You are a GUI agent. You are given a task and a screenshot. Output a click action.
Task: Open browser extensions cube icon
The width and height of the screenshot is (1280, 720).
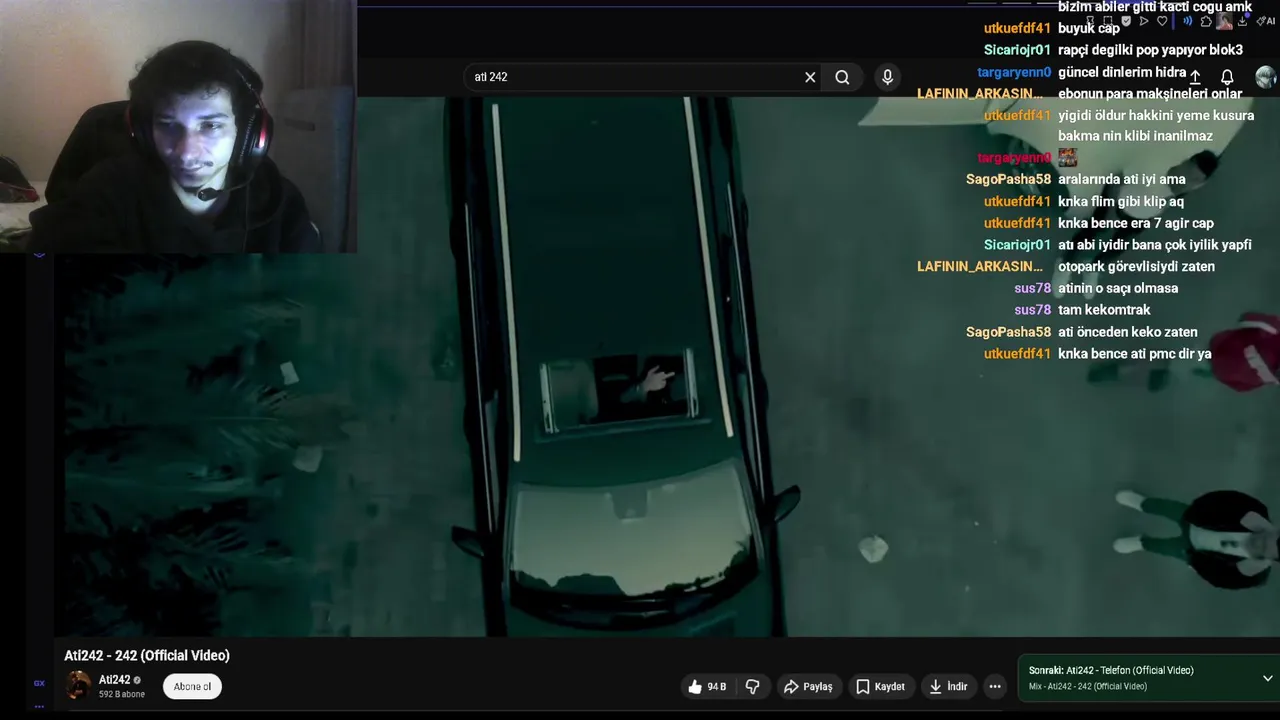1206,21
